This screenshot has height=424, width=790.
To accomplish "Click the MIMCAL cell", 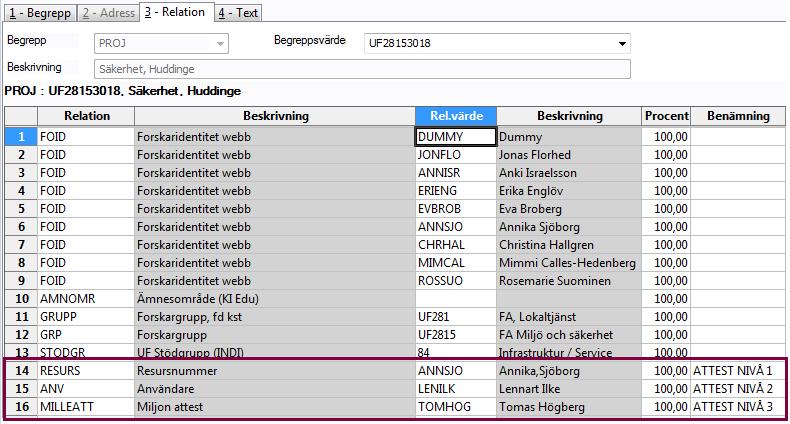I will click(x=455, y=263).
